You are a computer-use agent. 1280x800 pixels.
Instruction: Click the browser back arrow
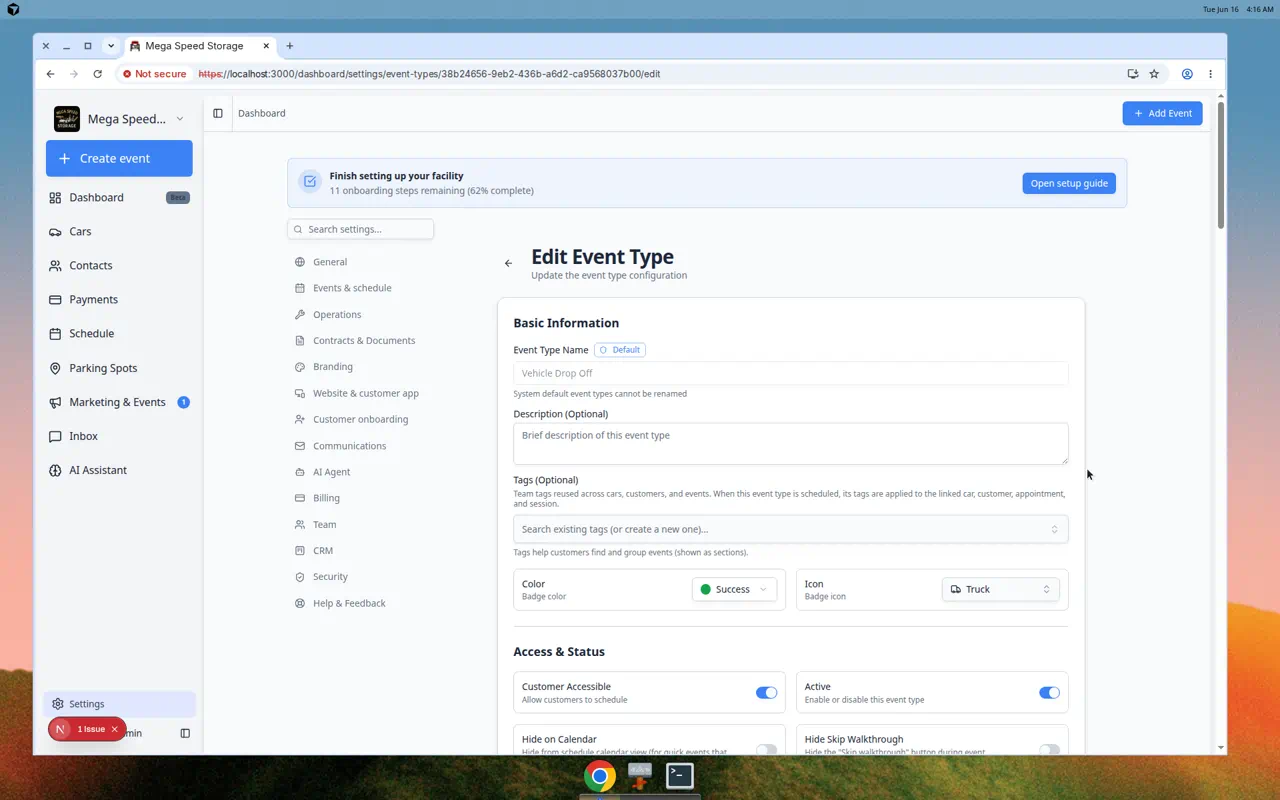coord(51,74)
